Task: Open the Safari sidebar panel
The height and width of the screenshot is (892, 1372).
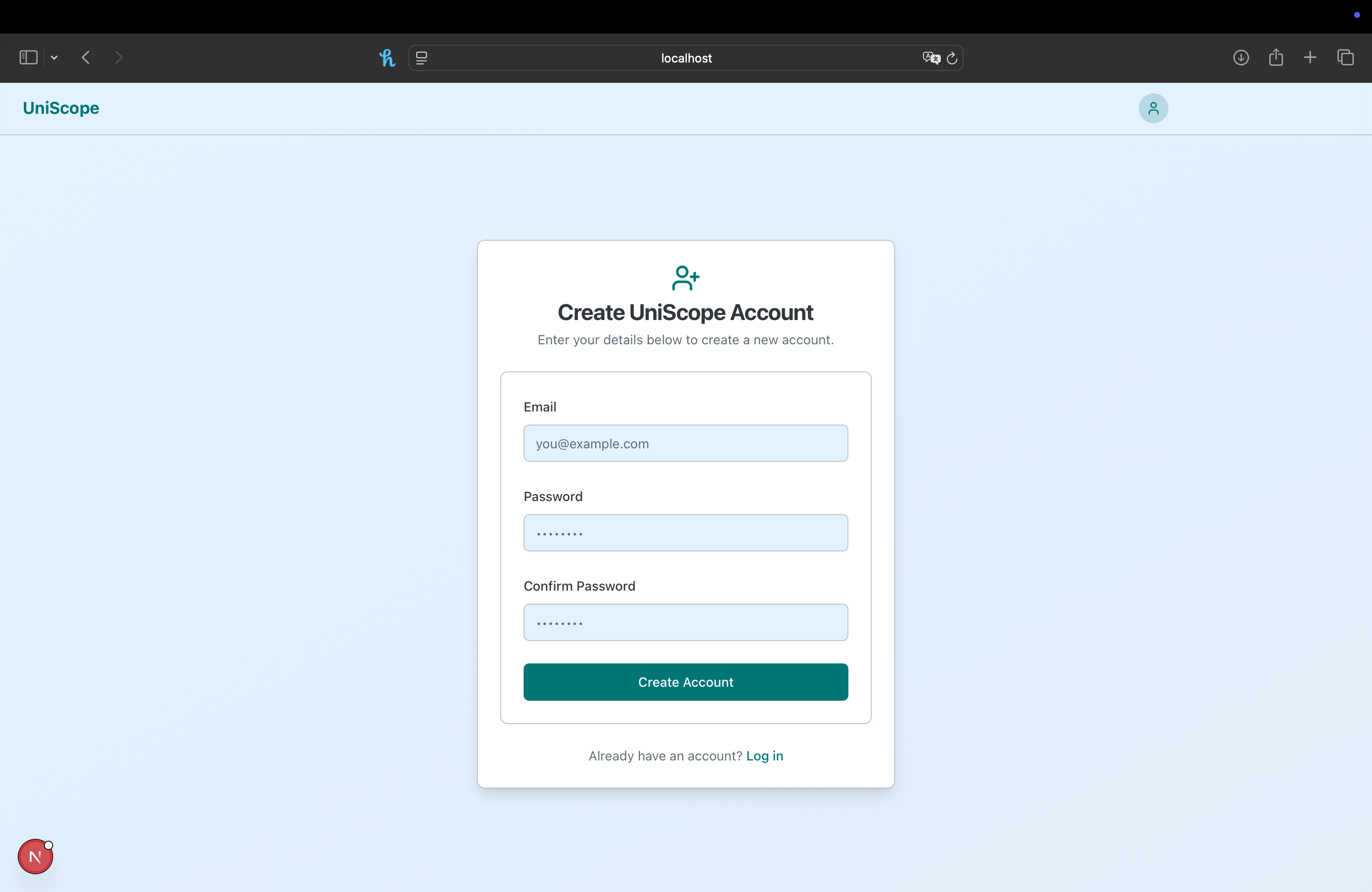Action: [28, 58]
